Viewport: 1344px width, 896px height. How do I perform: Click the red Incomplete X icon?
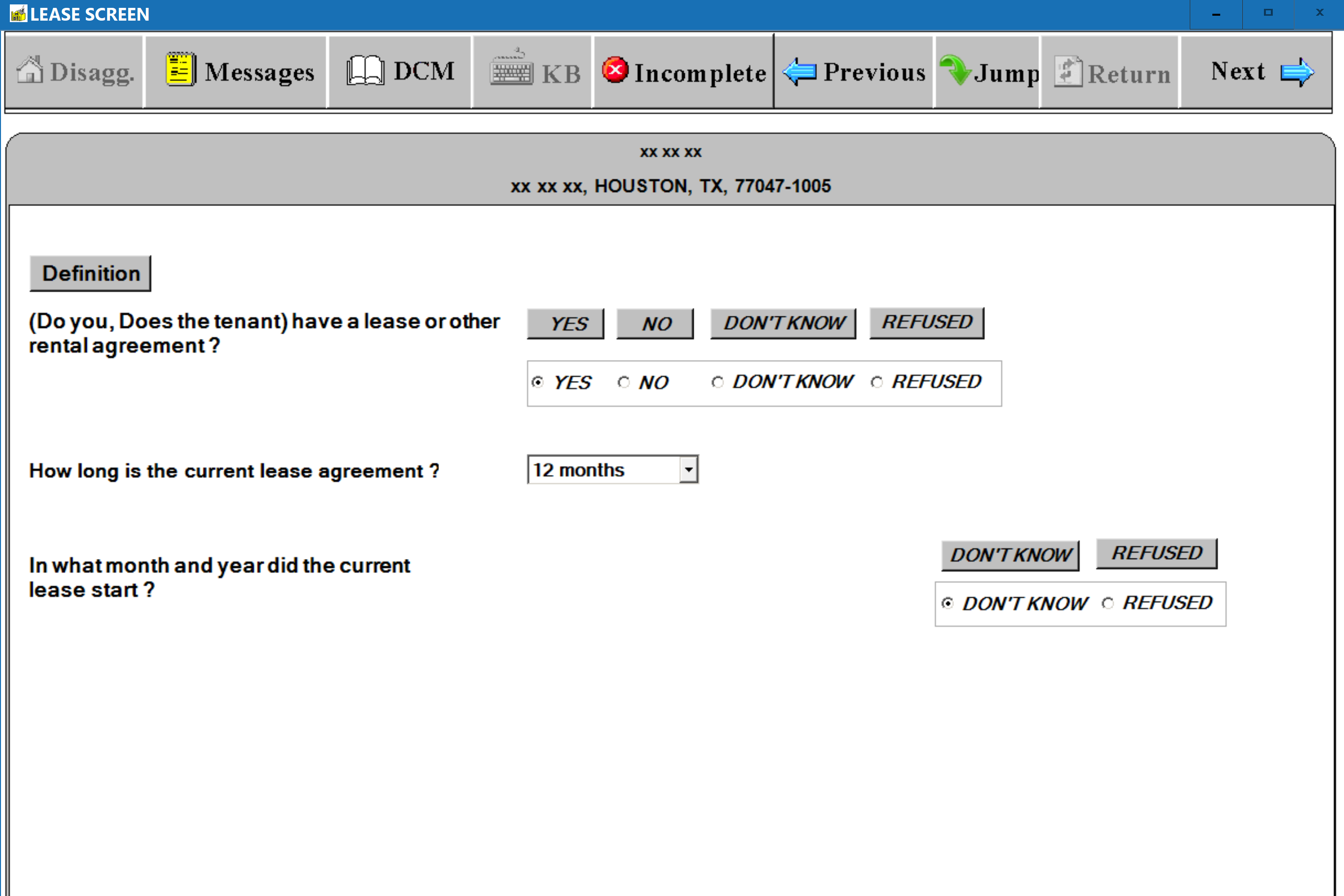click(615, 70)
